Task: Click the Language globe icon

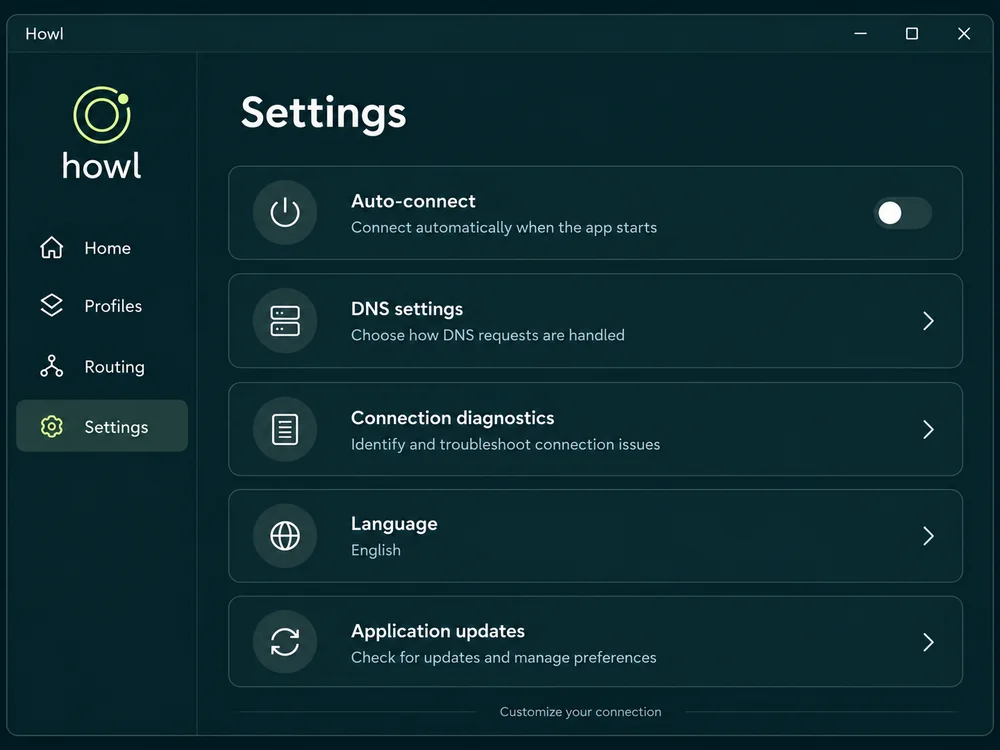Action: click(285, 536)
